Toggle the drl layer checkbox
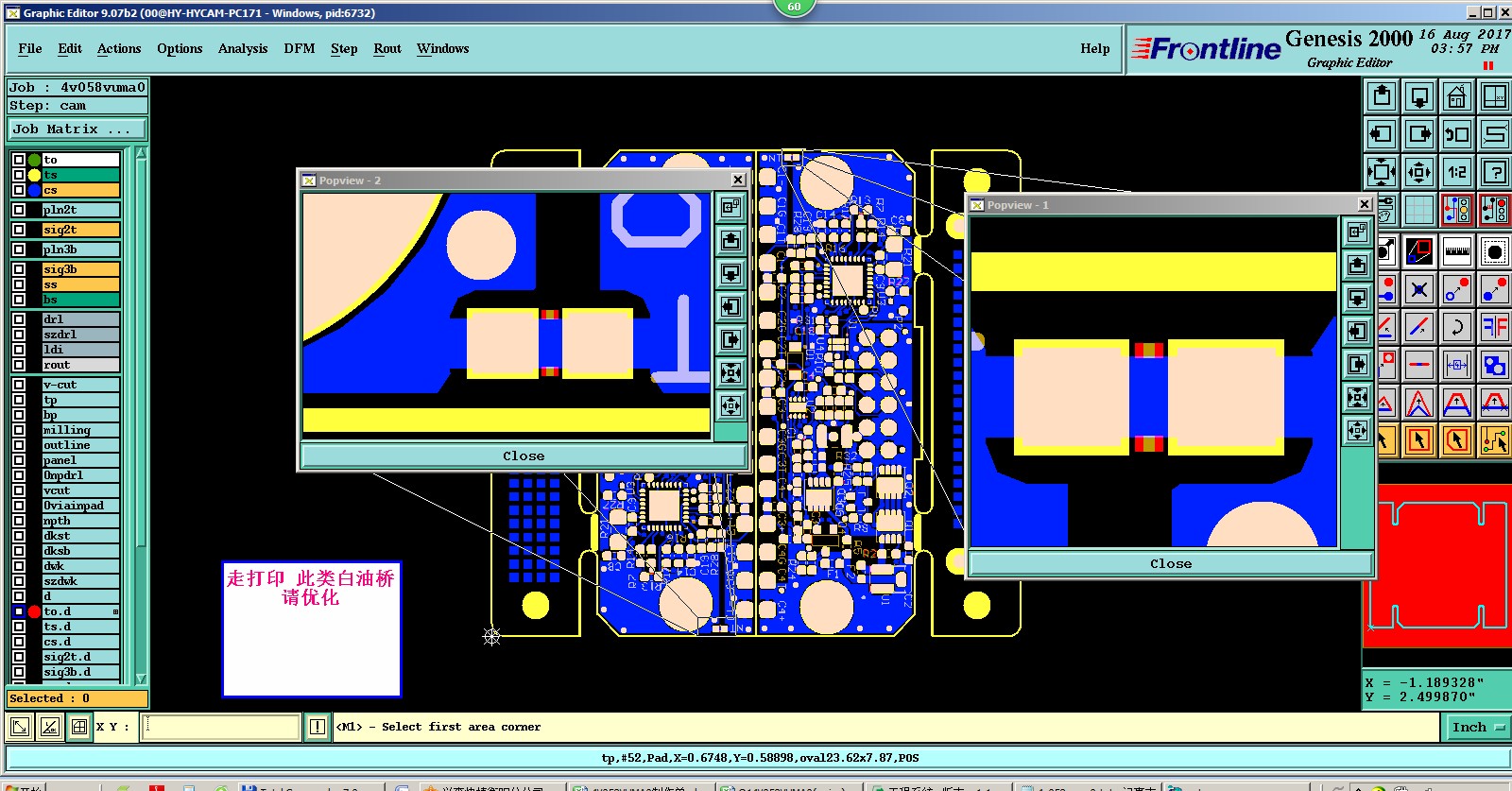This screenshot has width=1512, height=791. click(18, 319)
